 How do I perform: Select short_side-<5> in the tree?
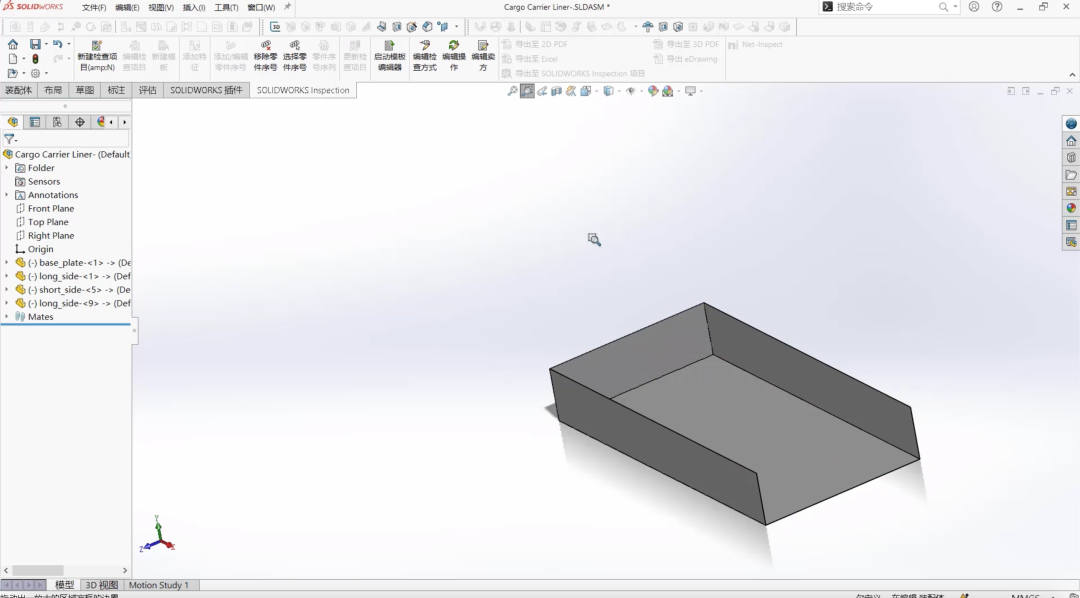[70, 289]
